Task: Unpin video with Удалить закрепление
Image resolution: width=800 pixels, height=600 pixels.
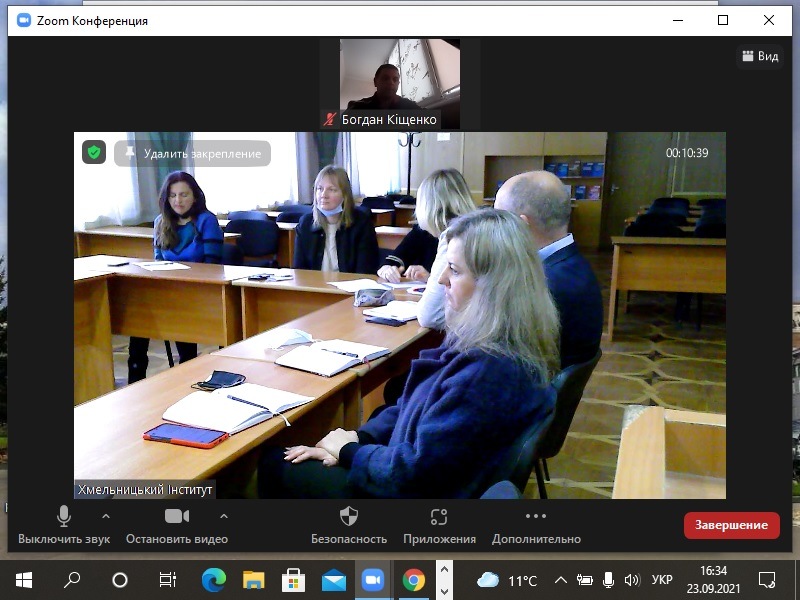Action: tap(192, 154)
